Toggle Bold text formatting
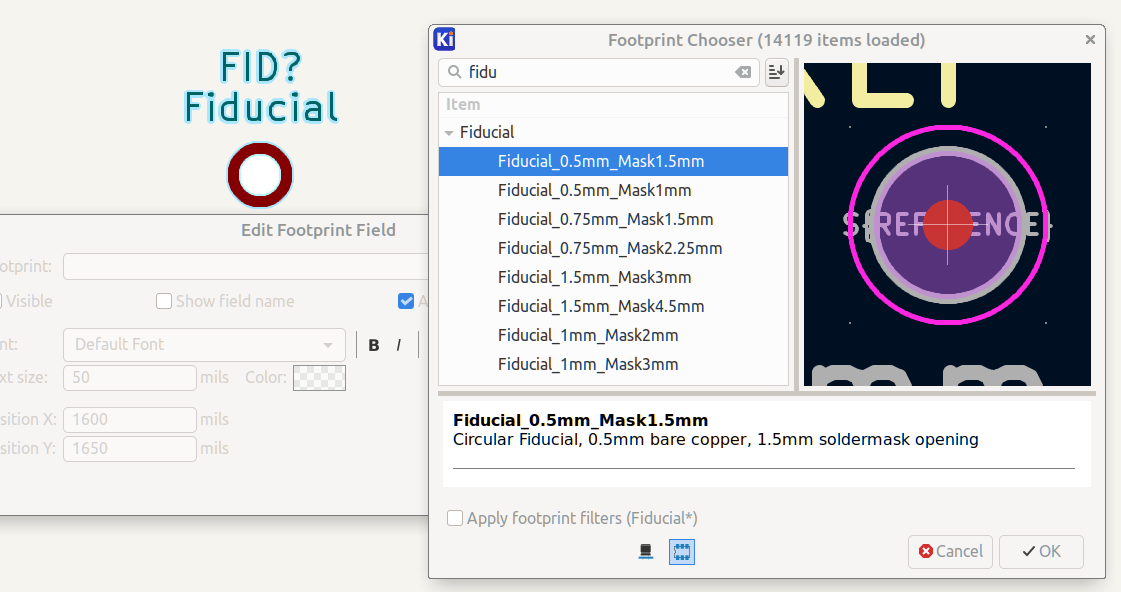1121x592 pixels. pos(374,345)
